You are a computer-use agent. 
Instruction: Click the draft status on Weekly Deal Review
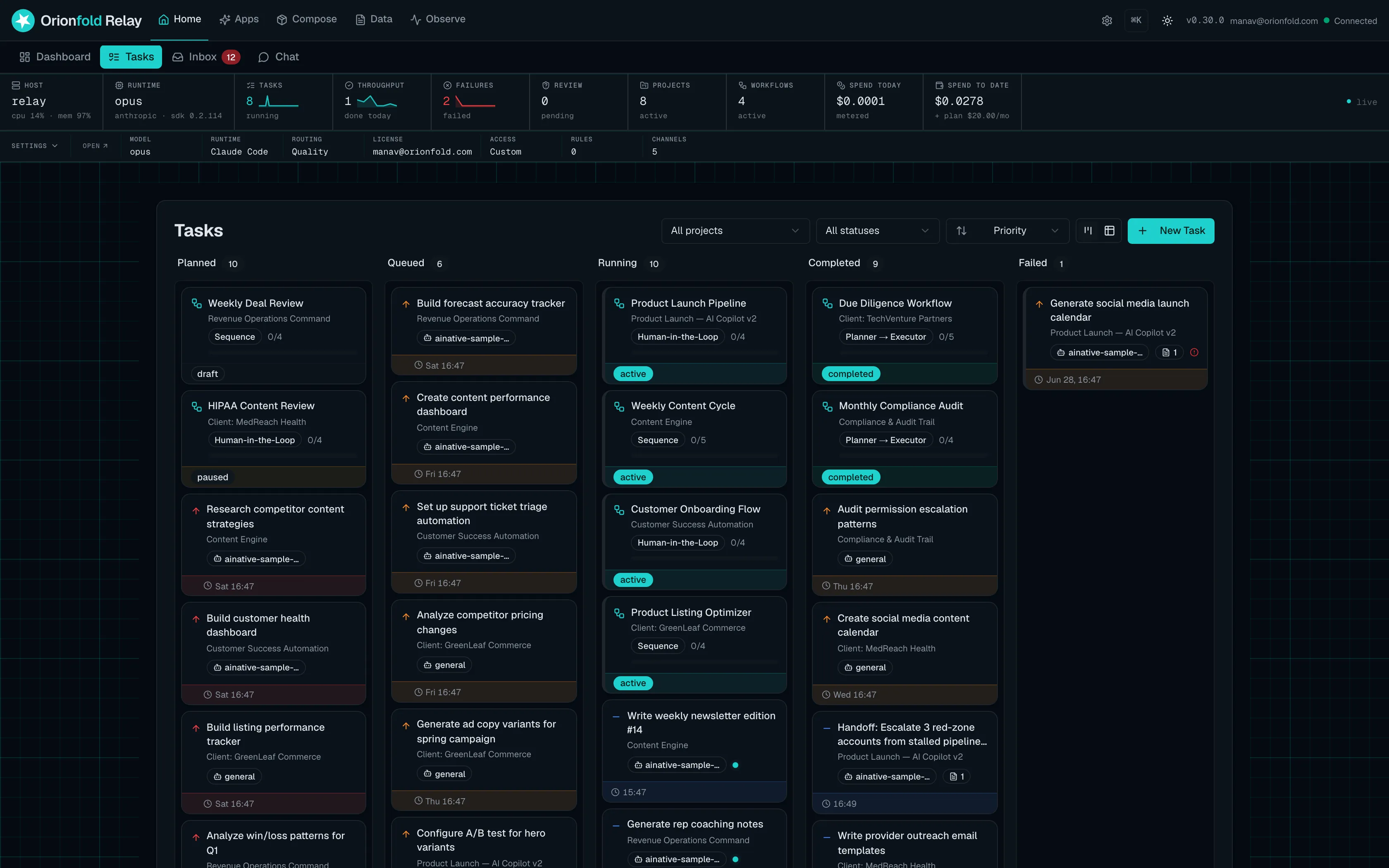pyautogui.click(x=207, y=374)
